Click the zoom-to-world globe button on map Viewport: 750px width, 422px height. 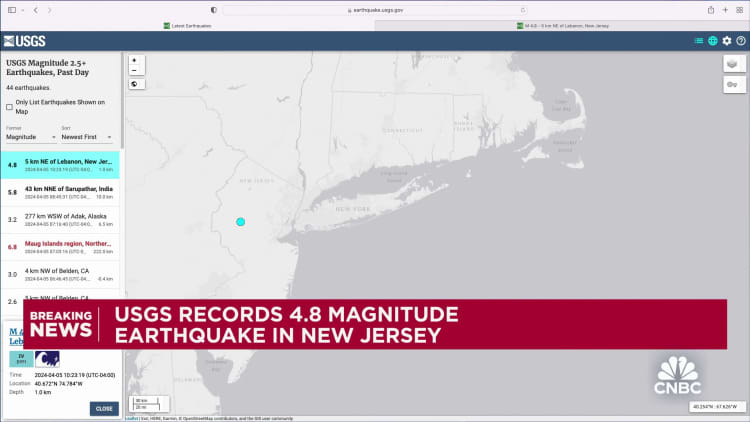(136, 84)
